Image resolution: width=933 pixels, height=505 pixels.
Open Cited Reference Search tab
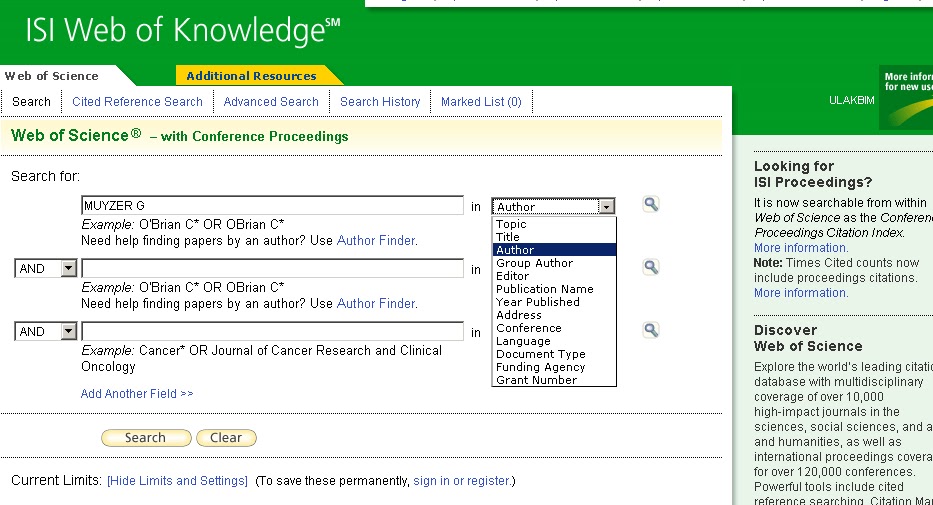[x=137, y=102]
